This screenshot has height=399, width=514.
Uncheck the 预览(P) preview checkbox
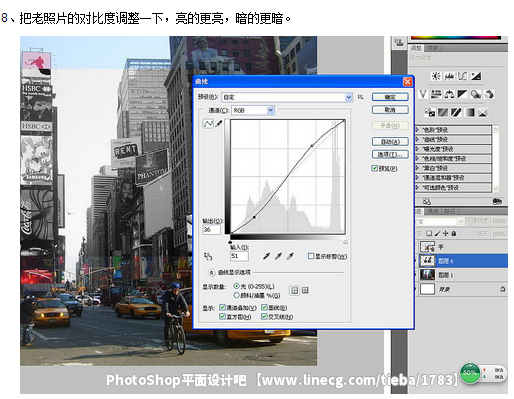coord(375,168)
